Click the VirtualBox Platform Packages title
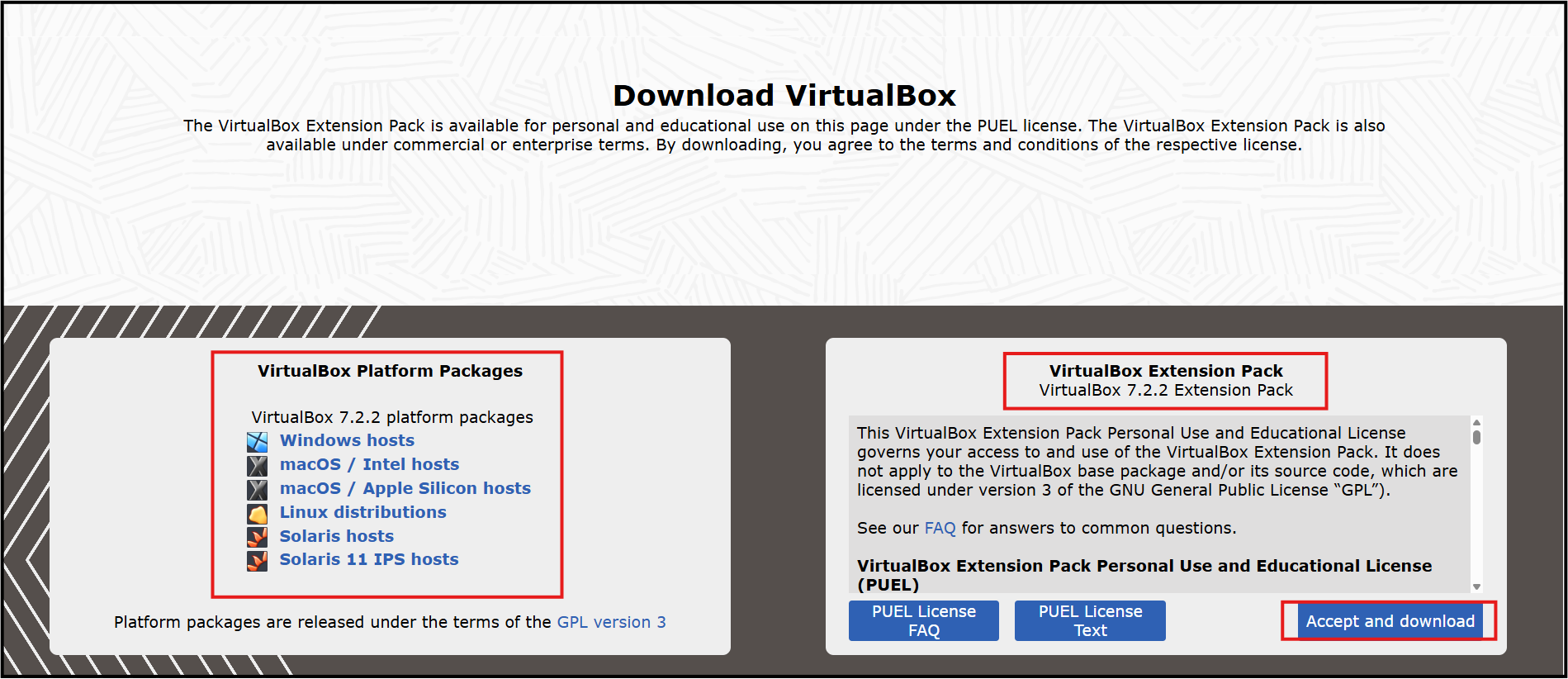Viewport: 1568px width, 679px height. point(390,371)
